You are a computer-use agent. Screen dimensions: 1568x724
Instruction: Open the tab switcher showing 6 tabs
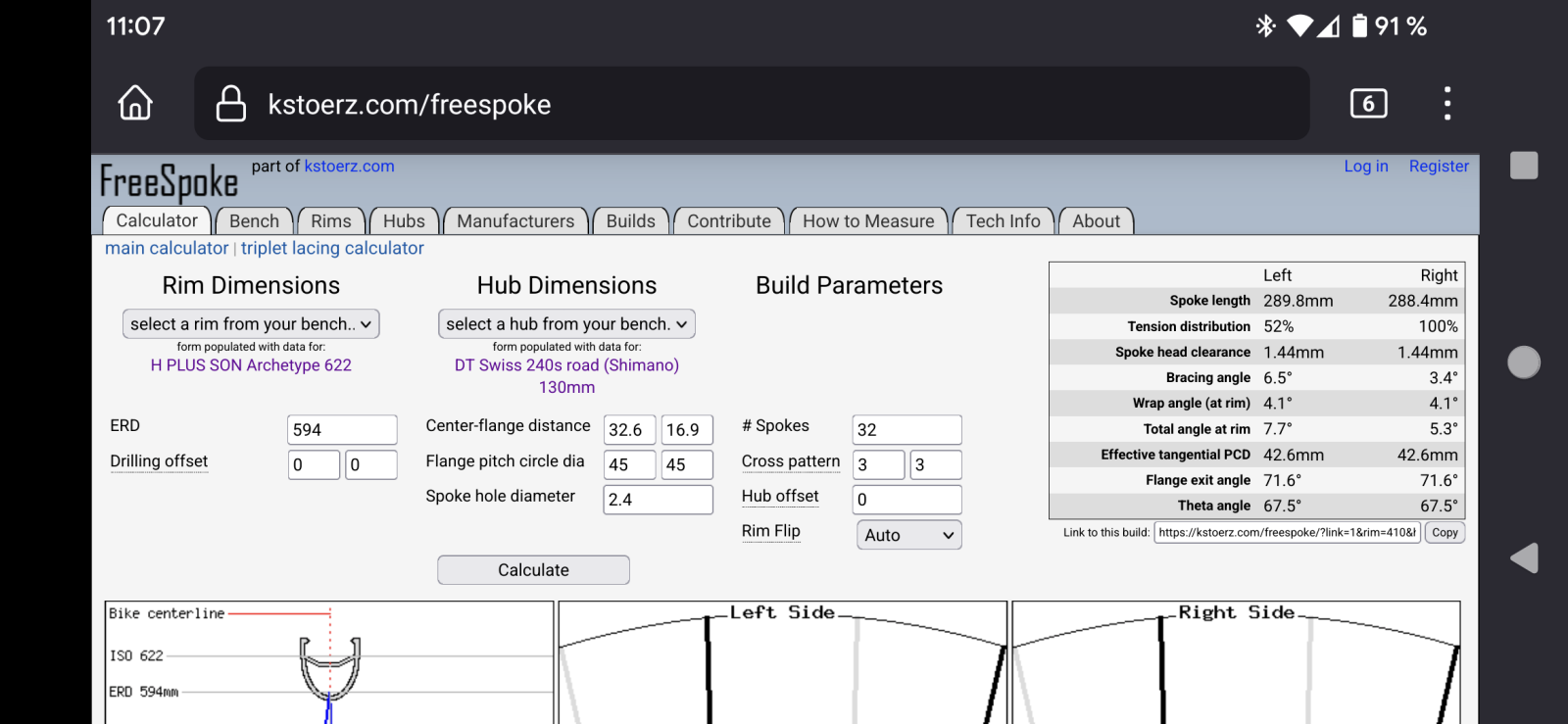coord(1368,103)
